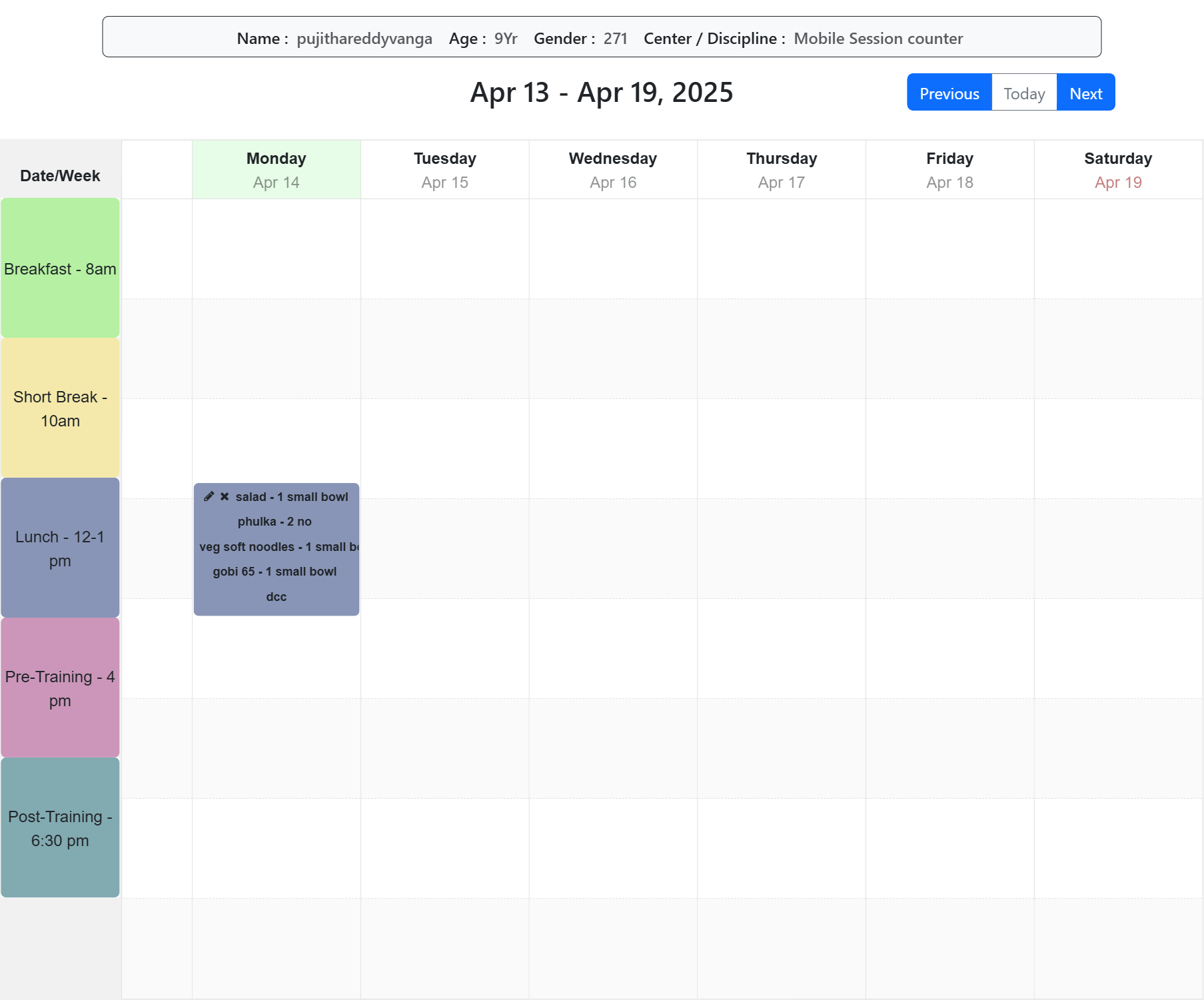Select the Monday Apr 14 column header

pyautogui.click(x=276, y=170)
